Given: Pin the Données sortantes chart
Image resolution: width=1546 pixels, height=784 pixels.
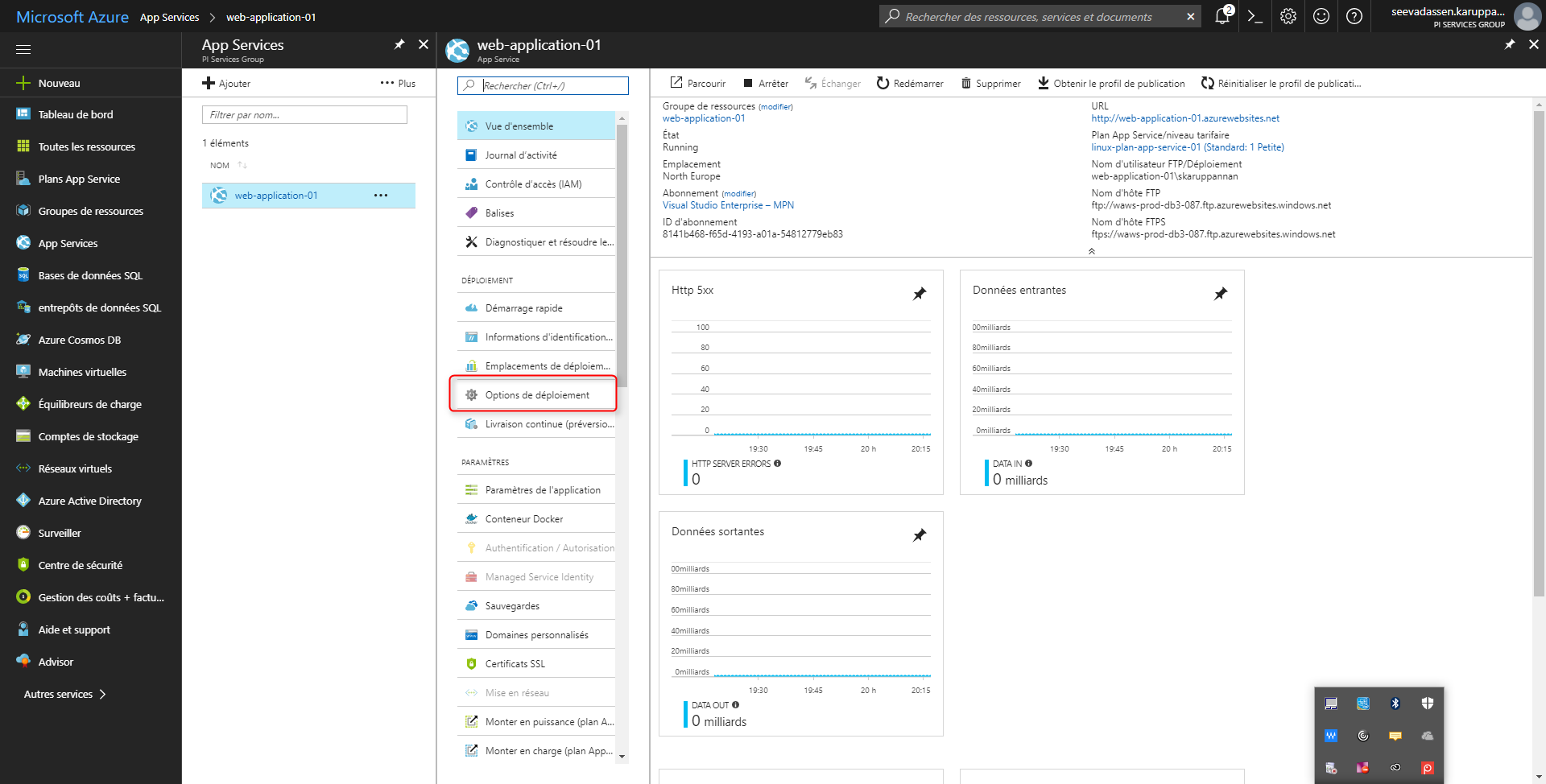Looking at the screenshot, I should coord(920,535).
